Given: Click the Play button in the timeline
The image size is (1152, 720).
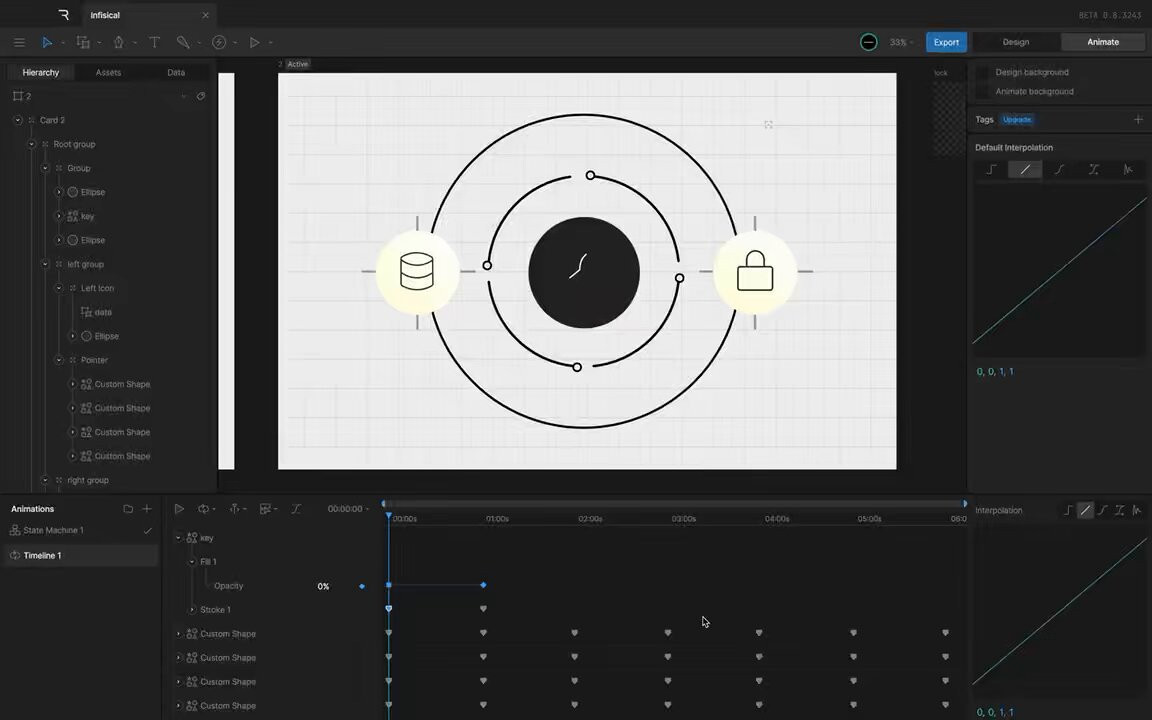Looking at the screenshot, I should click(x=179, y=509).
